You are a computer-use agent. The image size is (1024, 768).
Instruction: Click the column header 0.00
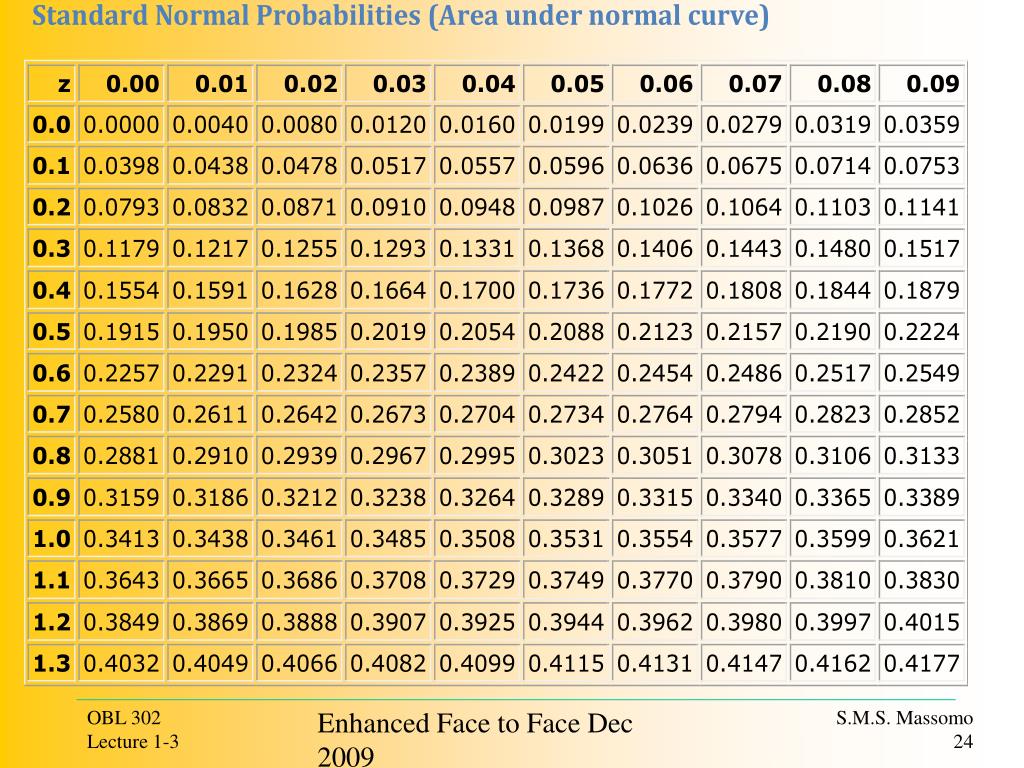[x=121, y=84]
